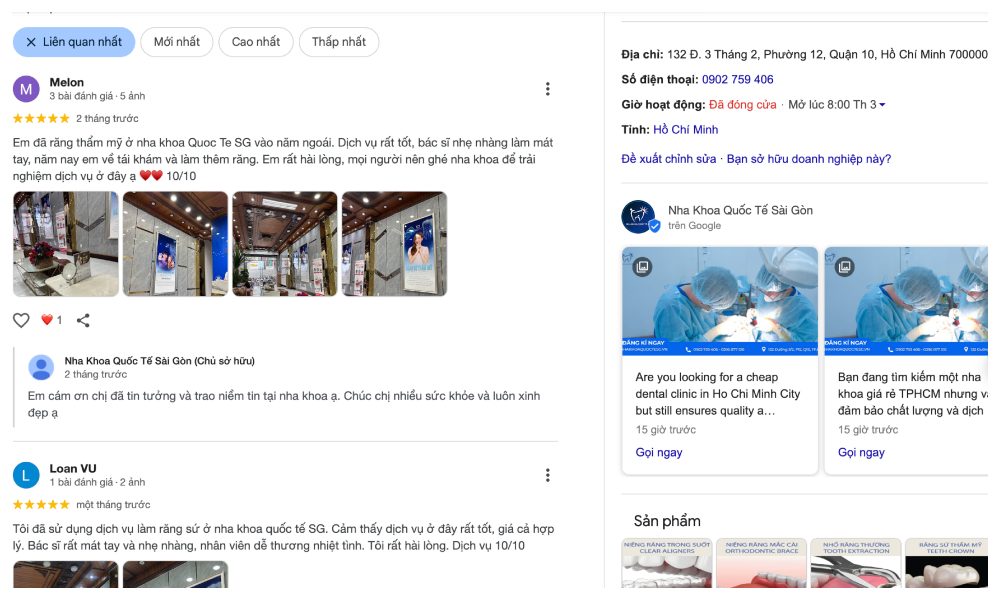The image size is (1000, 600).
Task: Open tooth extraction product thumbnail
Action: [x=856, y=563]
